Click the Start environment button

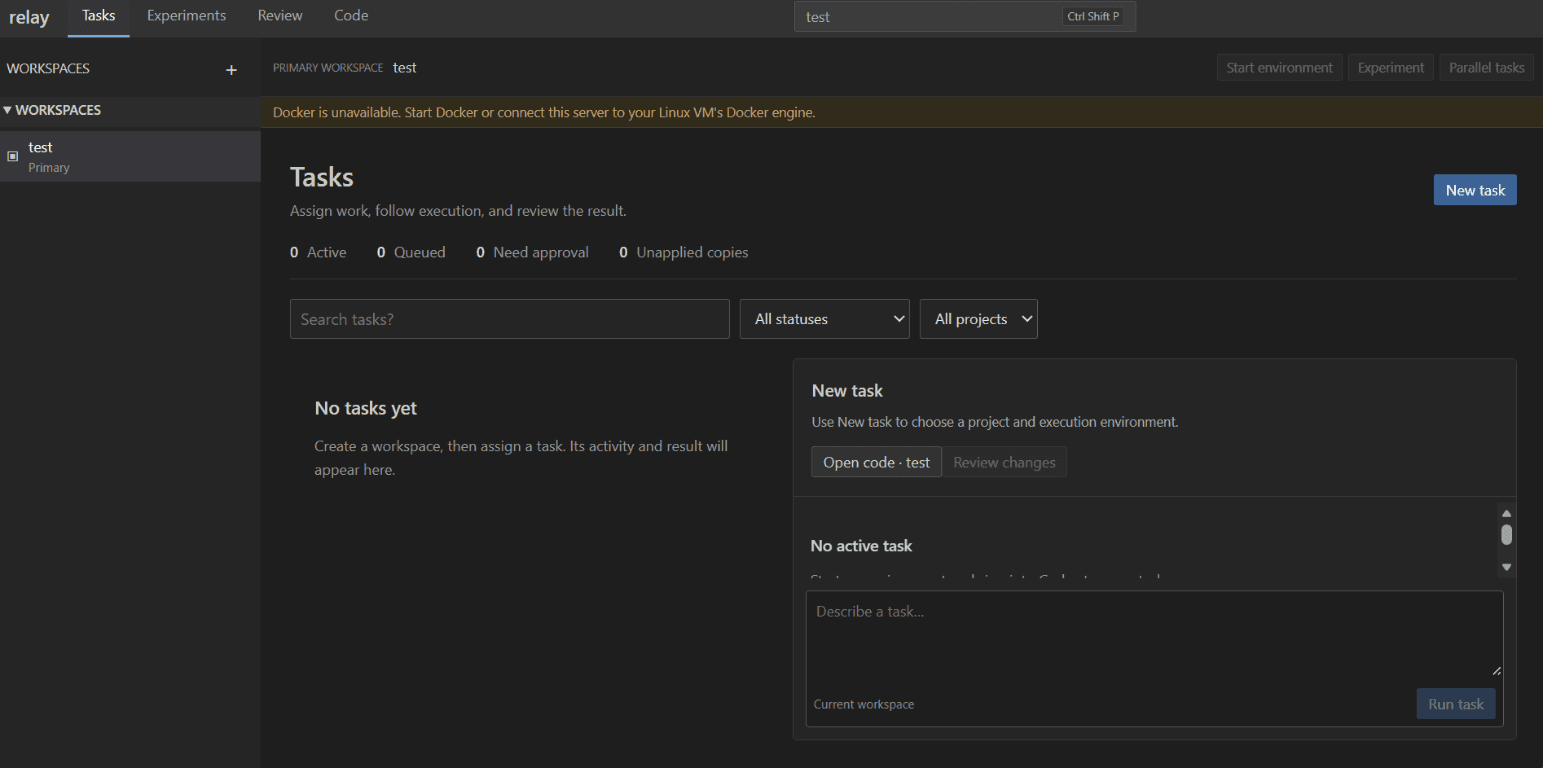click(1279, 68)
